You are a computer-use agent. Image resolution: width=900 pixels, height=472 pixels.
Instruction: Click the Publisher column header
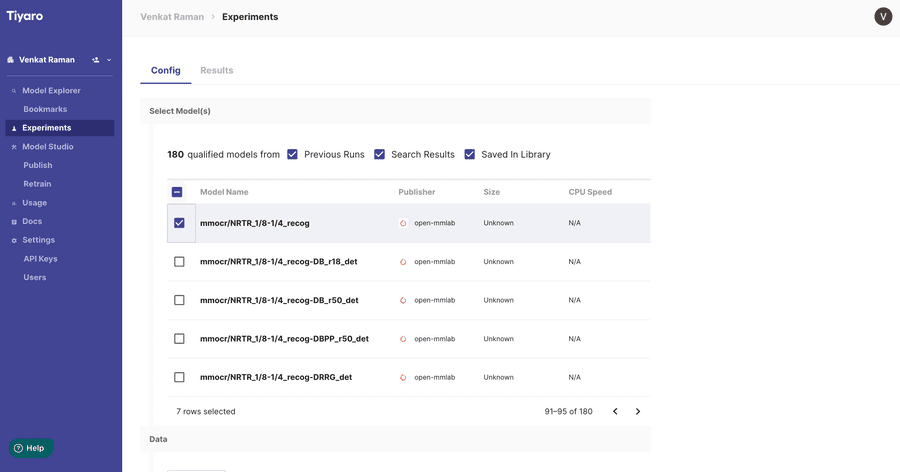pos(417,192)
